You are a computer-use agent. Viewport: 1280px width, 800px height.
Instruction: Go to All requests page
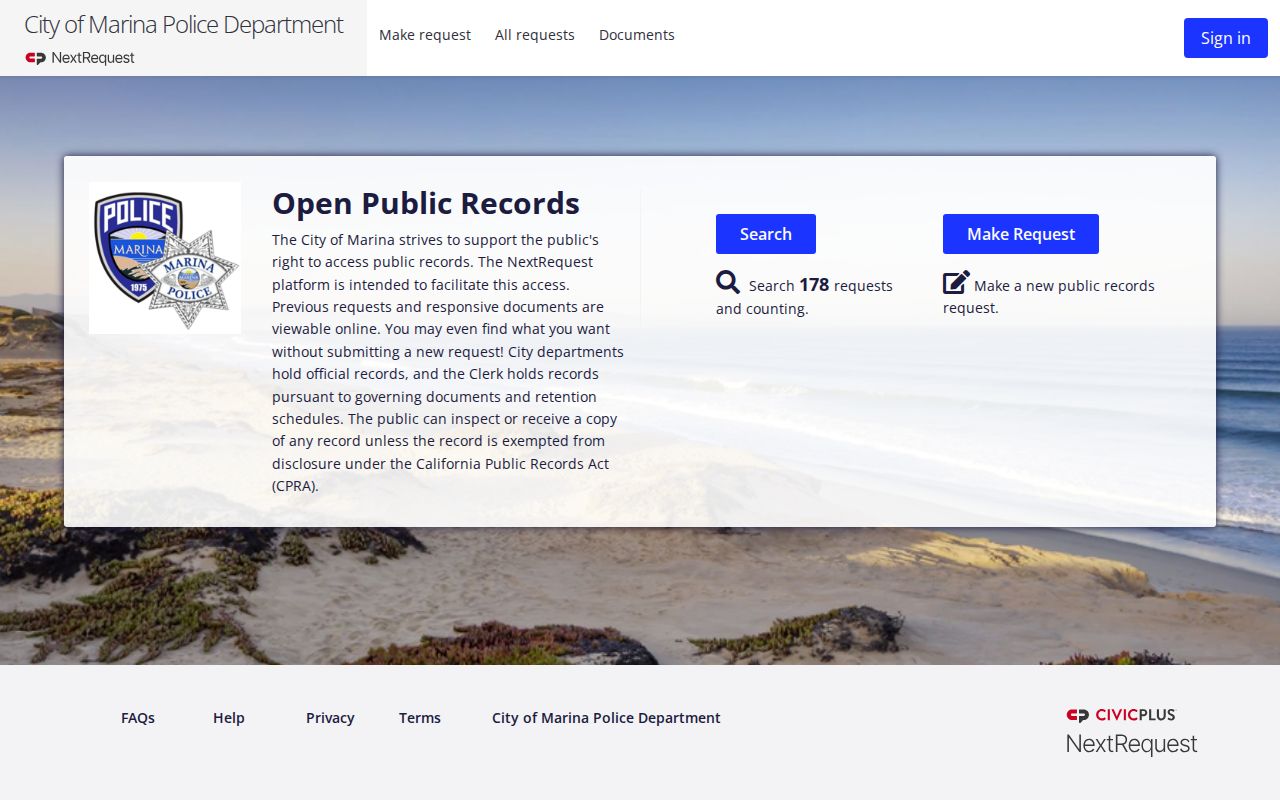535,35
